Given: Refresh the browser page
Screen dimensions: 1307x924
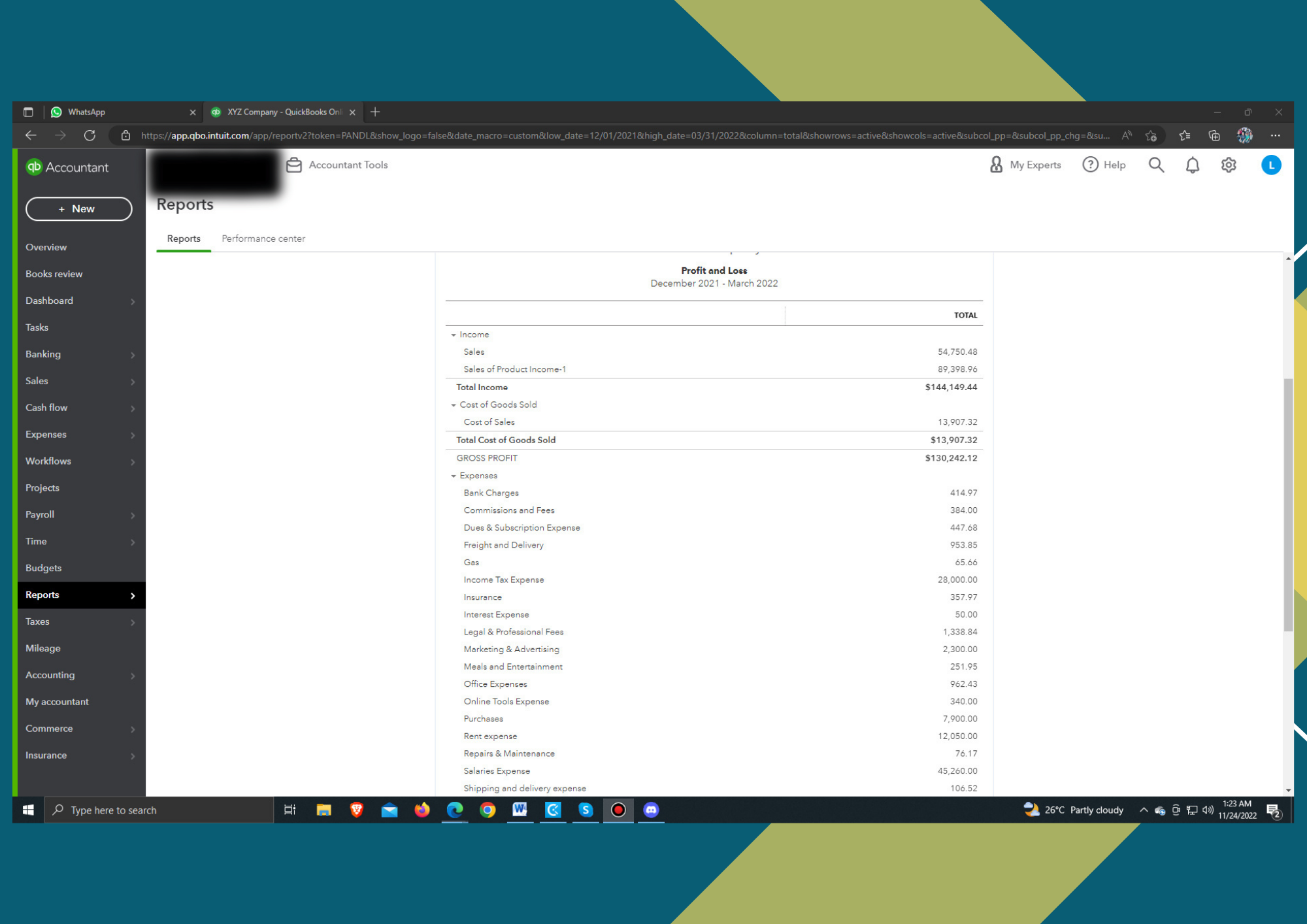Looking at the screenshot, I should pyautogui.click(x=90, y=135).
